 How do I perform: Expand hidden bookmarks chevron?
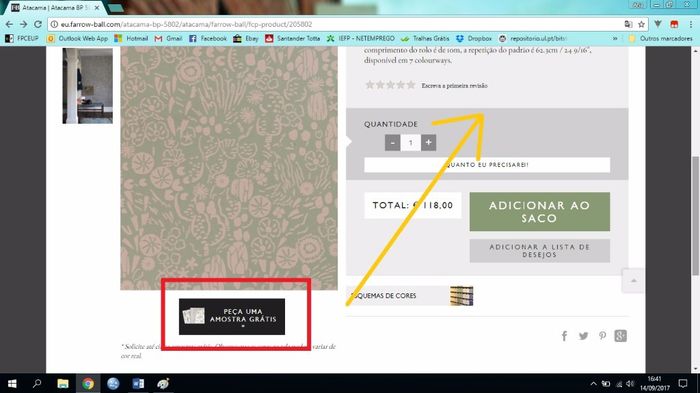click(x=615, y=38)
